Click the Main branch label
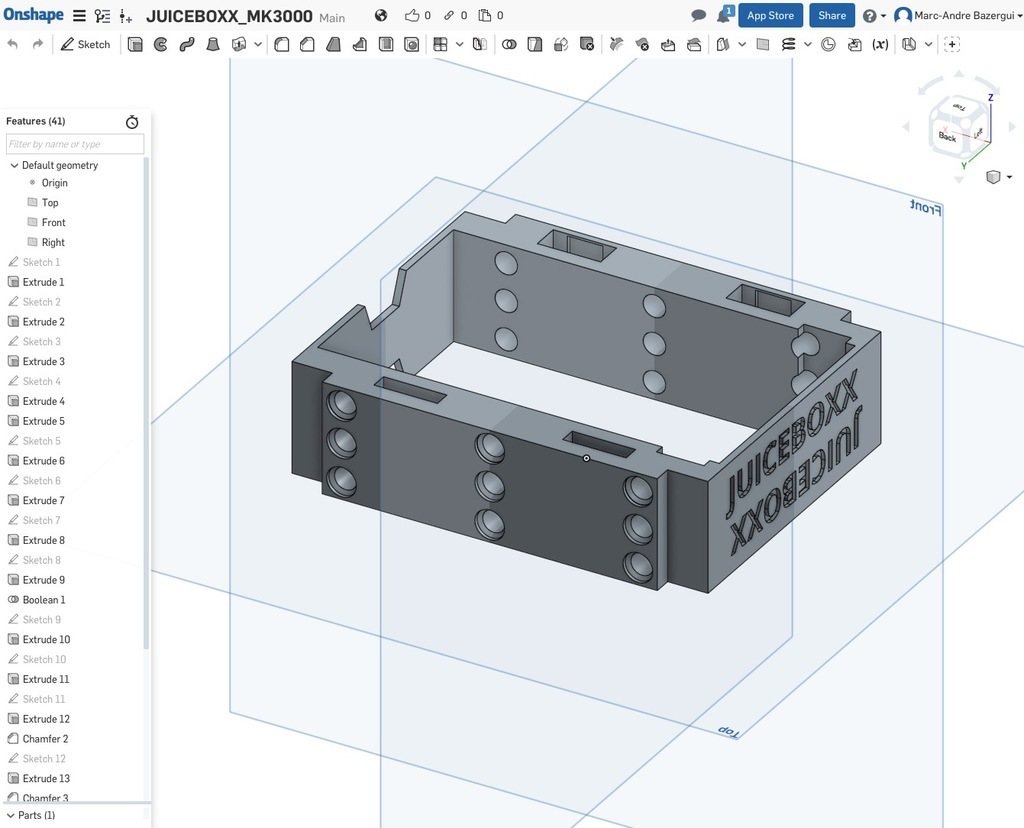 (331, 18)
